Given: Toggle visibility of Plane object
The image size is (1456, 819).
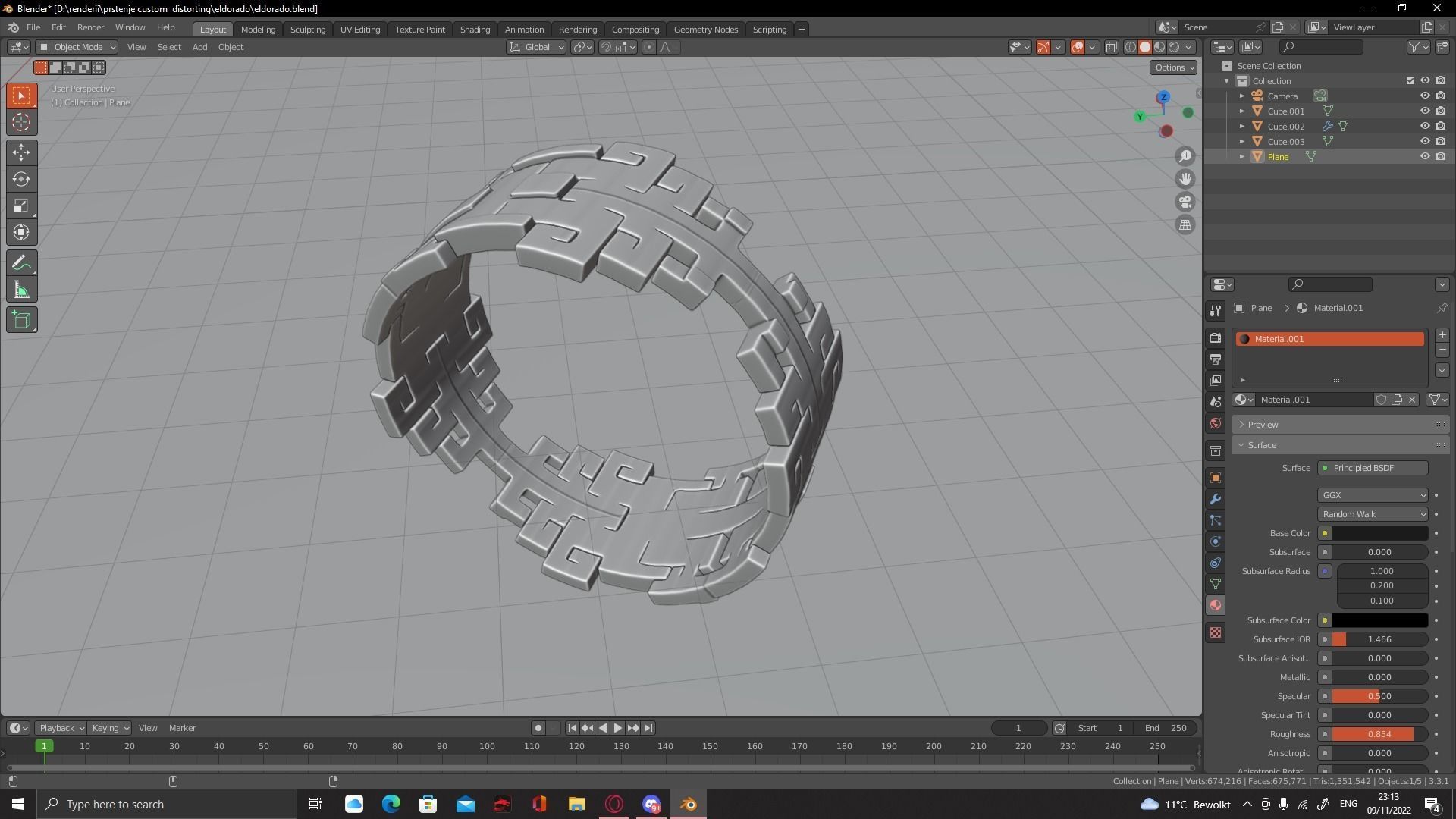Looking at the screenshot, I should click(x=1425, y=156).
